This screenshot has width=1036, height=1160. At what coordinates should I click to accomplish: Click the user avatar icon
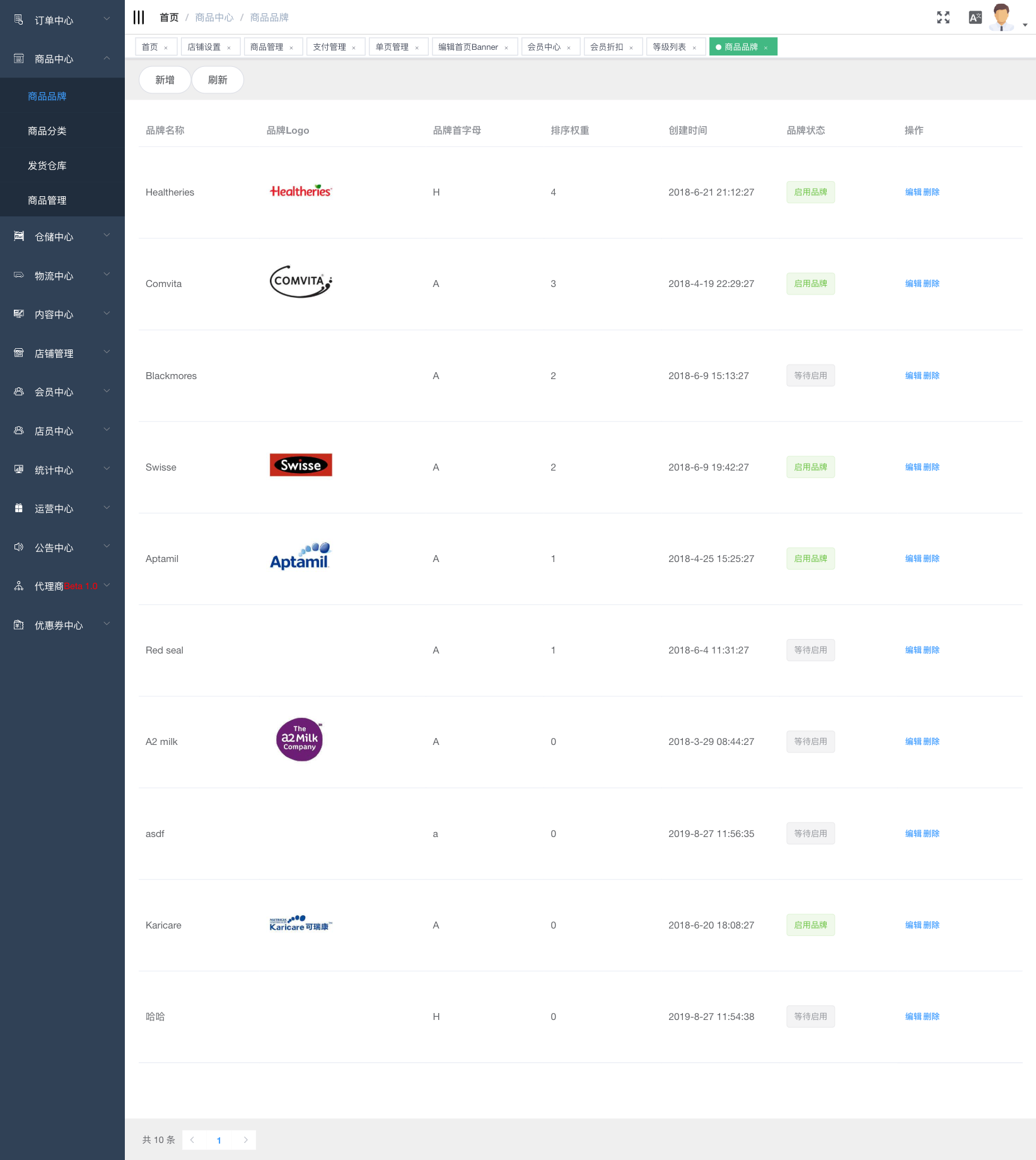click(x=1001, y=17)
